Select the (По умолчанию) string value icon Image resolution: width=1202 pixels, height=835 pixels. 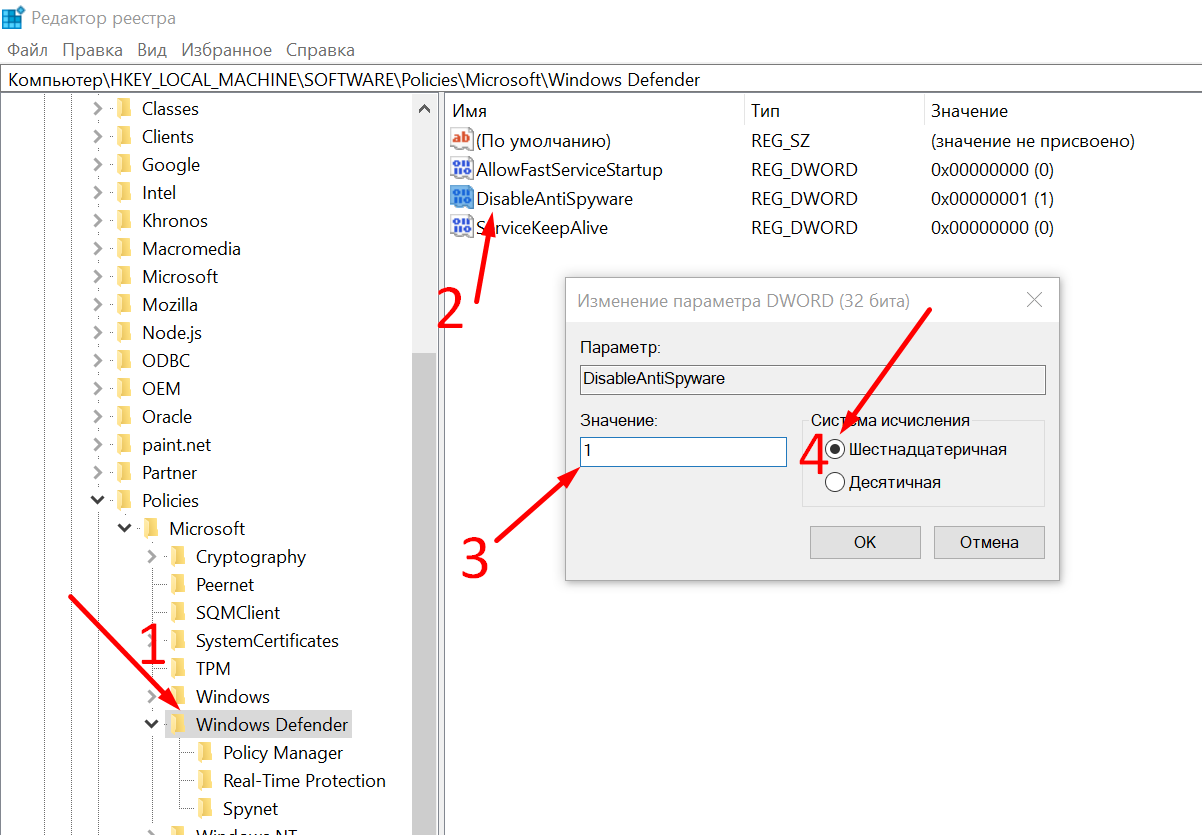(x=461, y=141)
